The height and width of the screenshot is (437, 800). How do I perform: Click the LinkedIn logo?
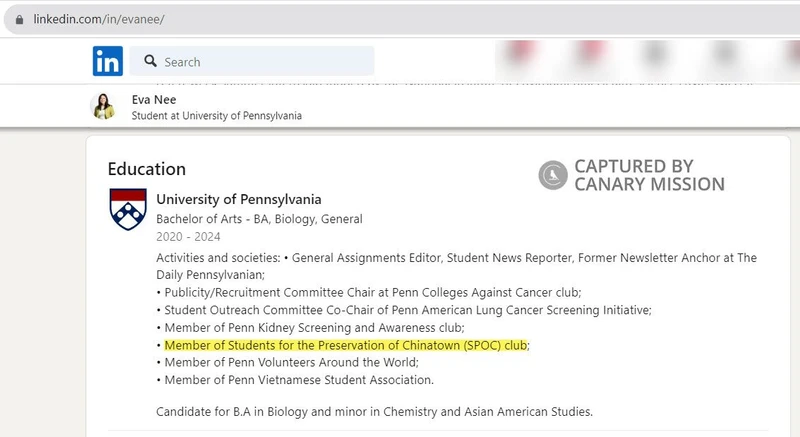[x=108, y=61]
